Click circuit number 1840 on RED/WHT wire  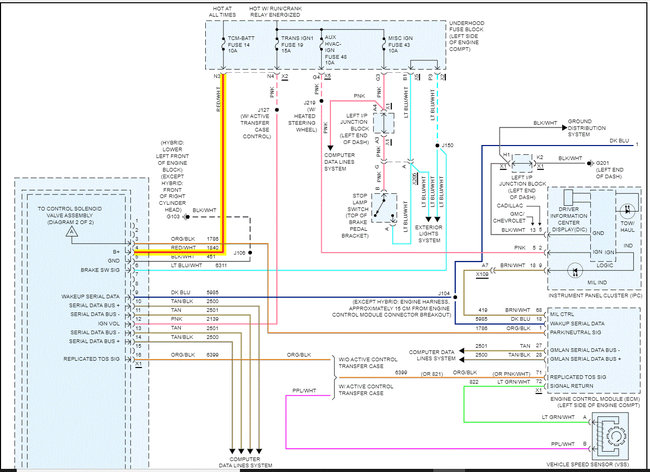click(x=212, y=248)
